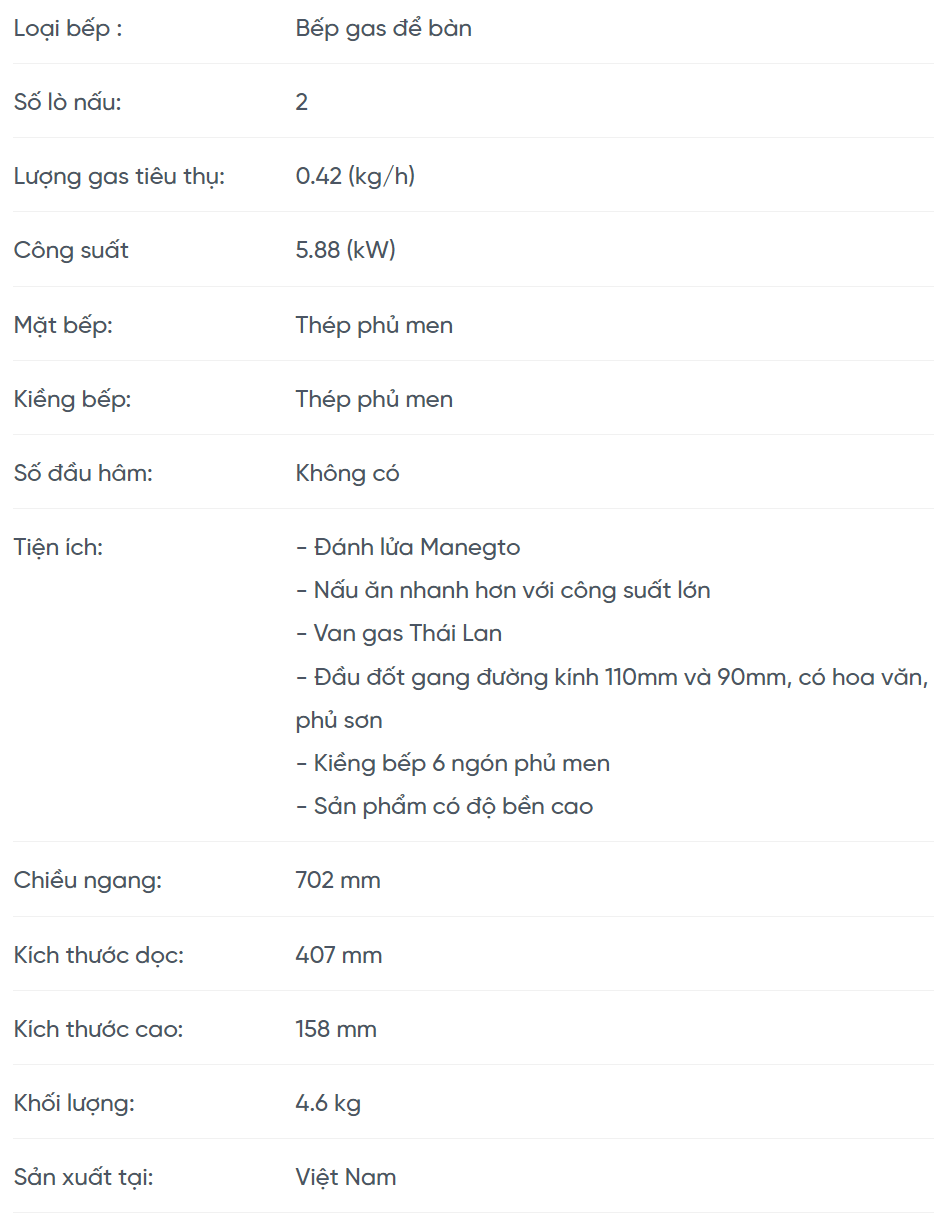Click the "Kiềng bếp 6 ngón phủ men" line
This screenshot has height=1216, width=934.
453,763
